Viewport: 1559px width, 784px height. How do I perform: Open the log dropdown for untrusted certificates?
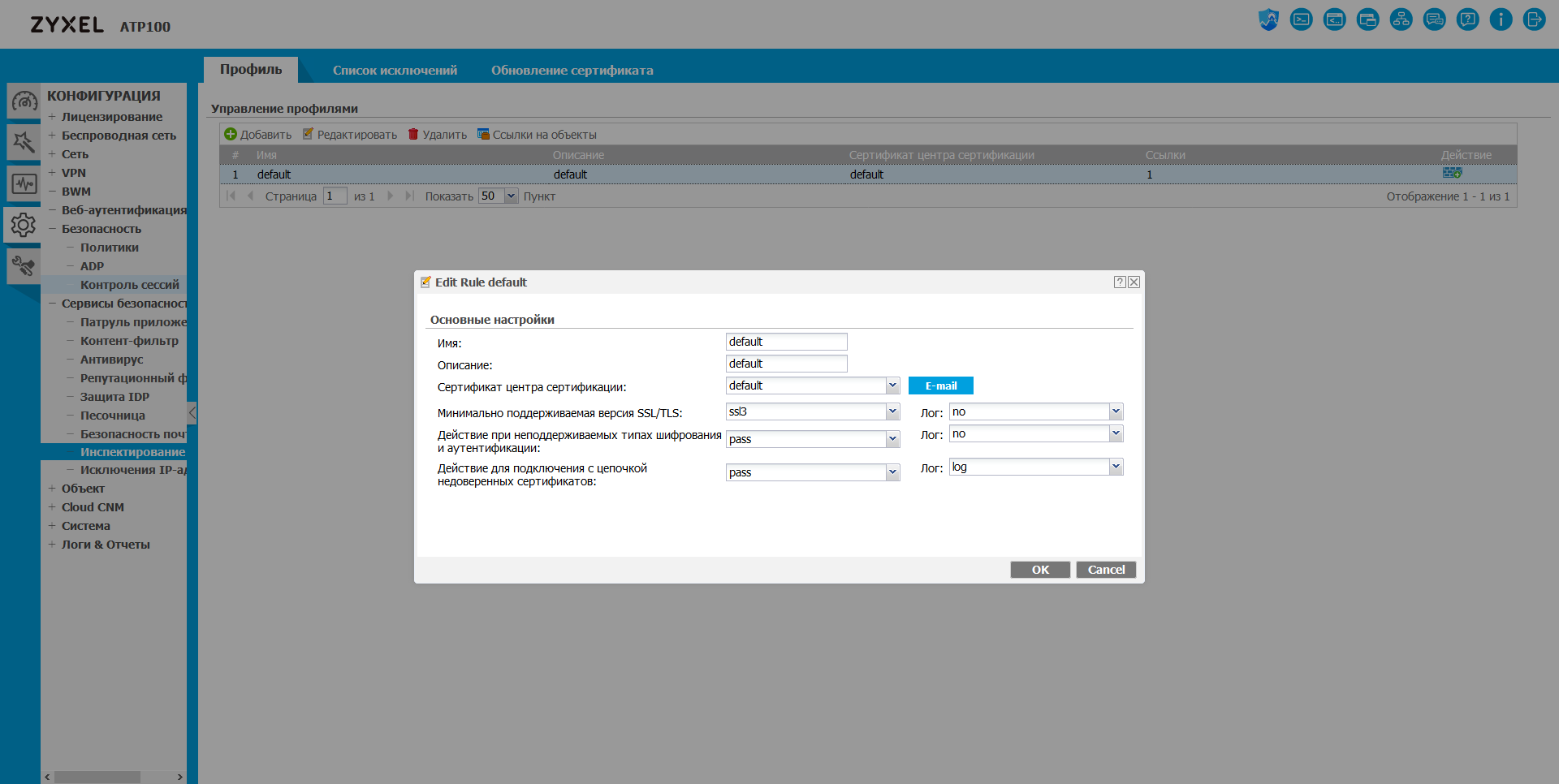pyautogui.click(x=1116, y=467)
